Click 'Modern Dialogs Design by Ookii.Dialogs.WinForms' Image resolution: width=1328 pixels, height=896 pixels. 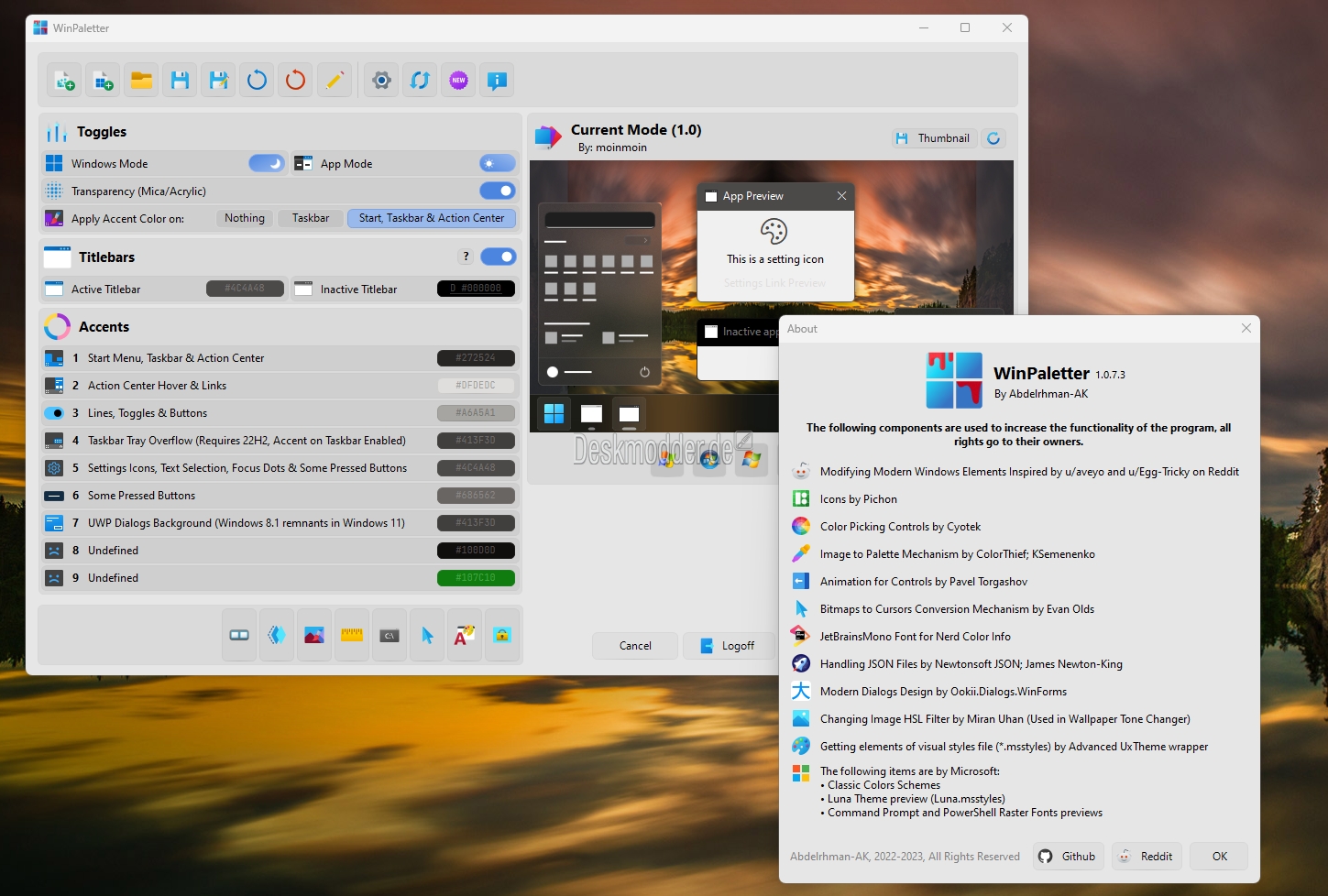point(943,692)
